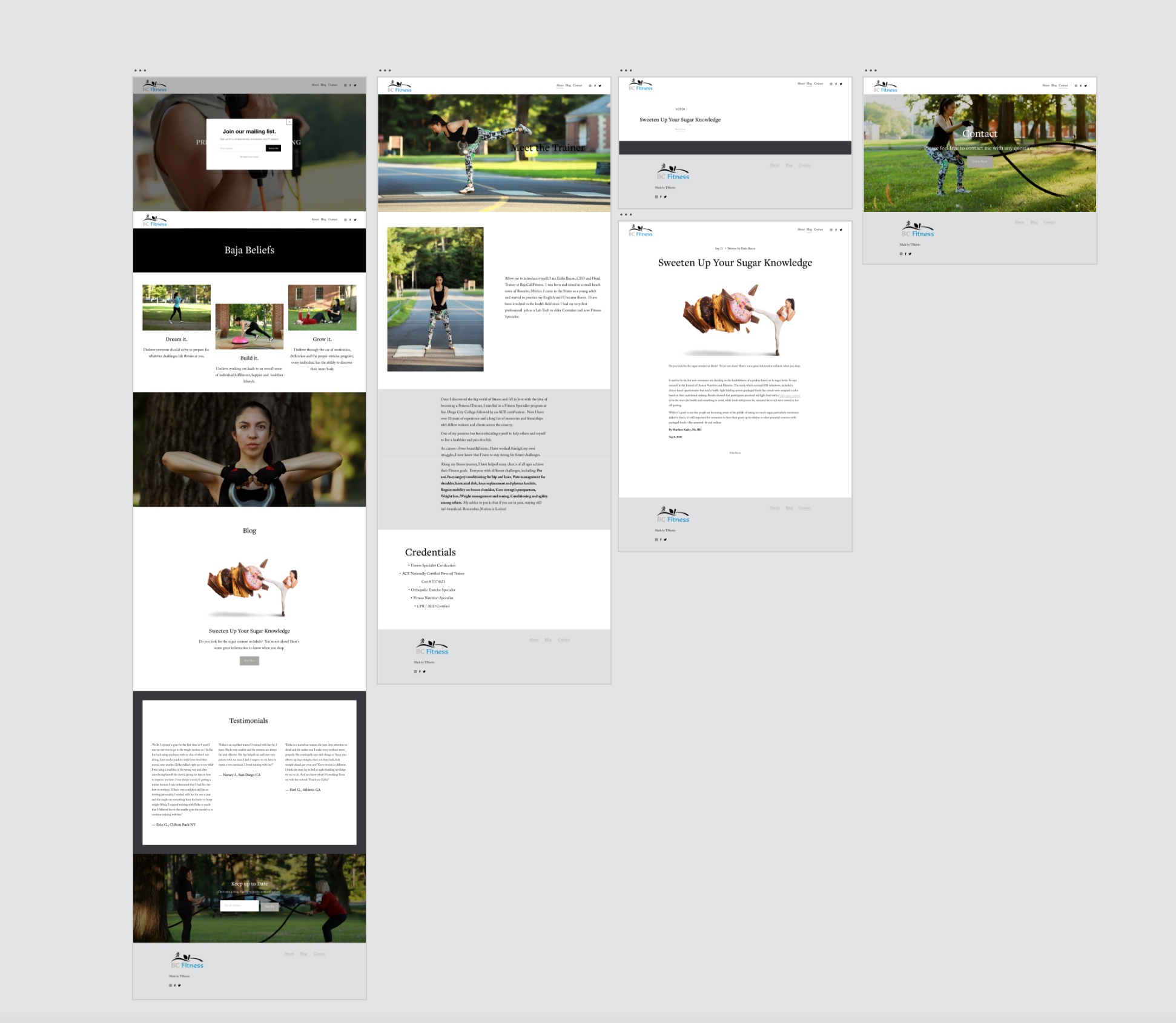Click the BC Fitness logo icon top-left
This screenshot has height=1023, width=1176.
click(x=155, y=87)
